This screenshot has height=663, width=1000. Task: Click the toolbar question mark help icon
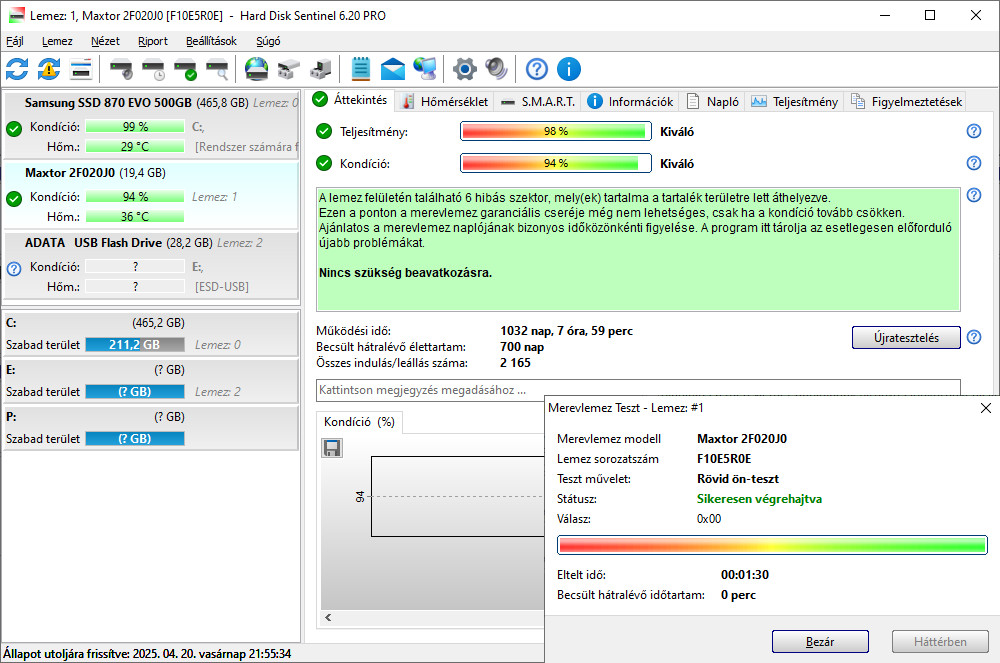pos(536,69)
